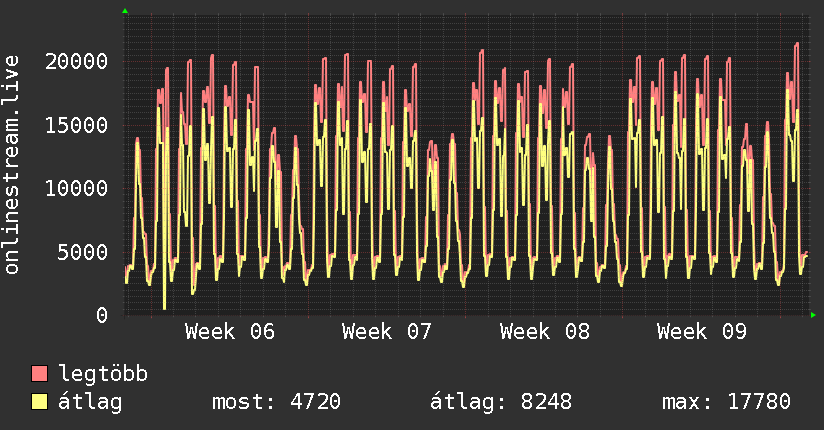Click the green arrow ending the x-axis
The width and height of the screenshot is (824, 430).
coord(813,315)
